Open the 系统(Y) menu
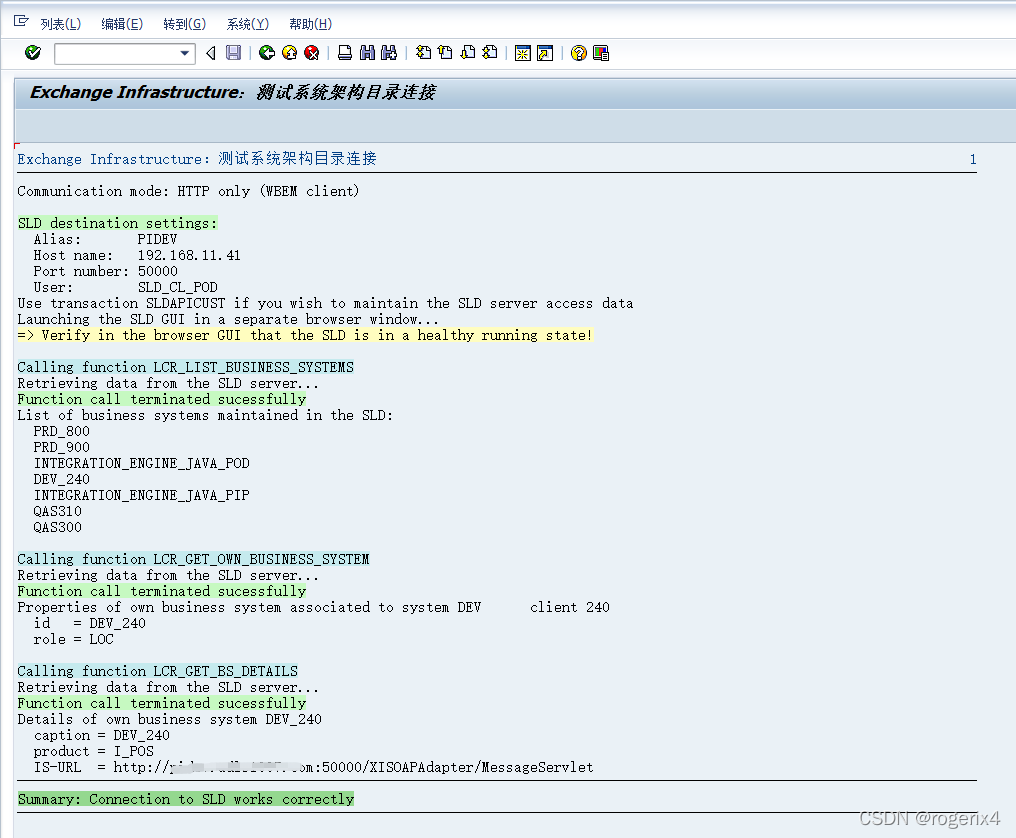The image size is (1016, 838). pyautogui.click(x=247, y=24)
